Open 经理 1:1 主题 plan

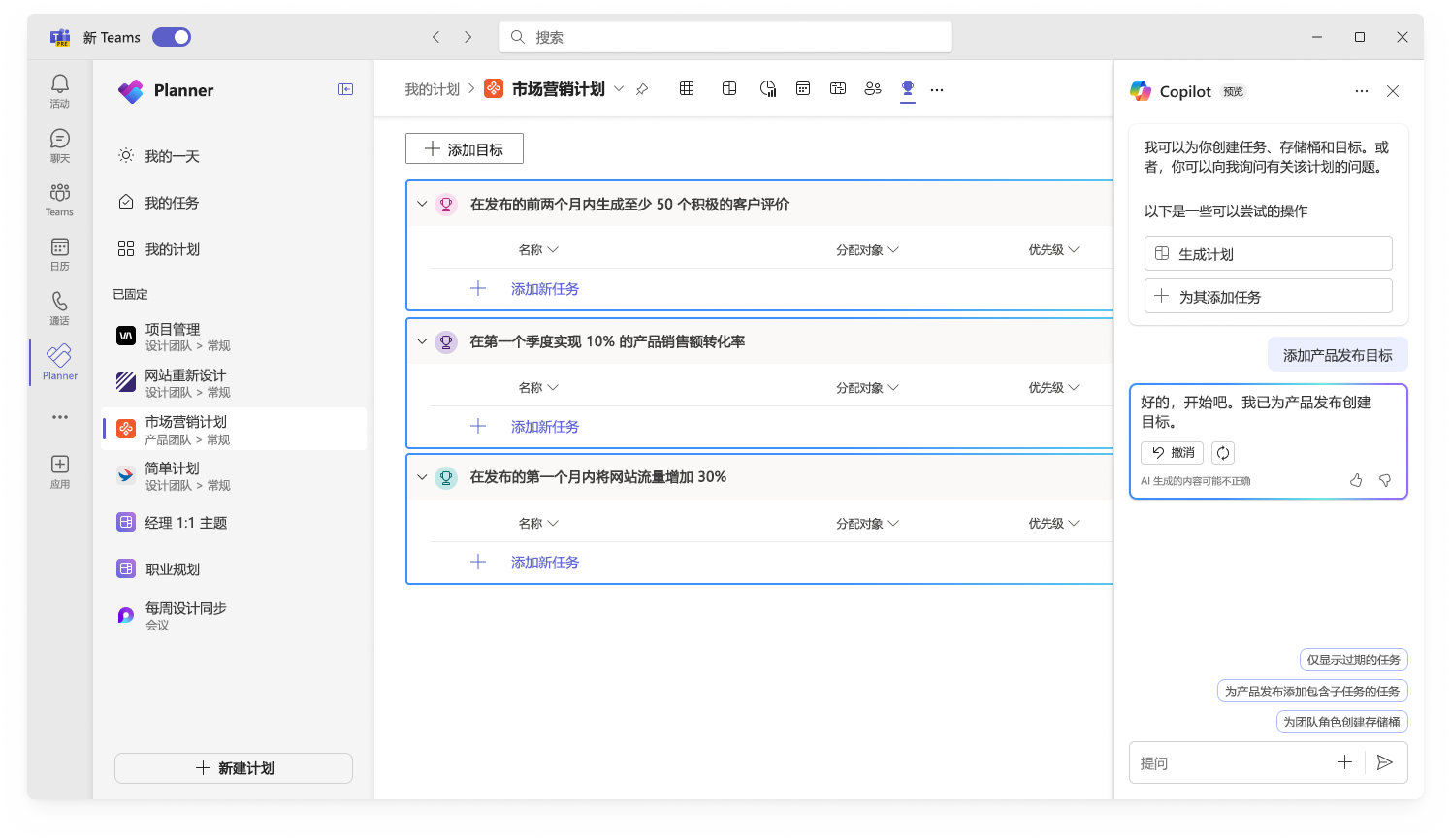[x=235, y=523]
